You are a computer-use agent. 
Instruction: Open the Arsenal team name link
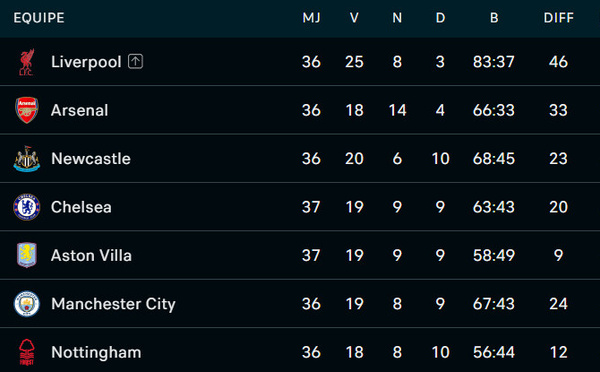[x=80, y=110]
